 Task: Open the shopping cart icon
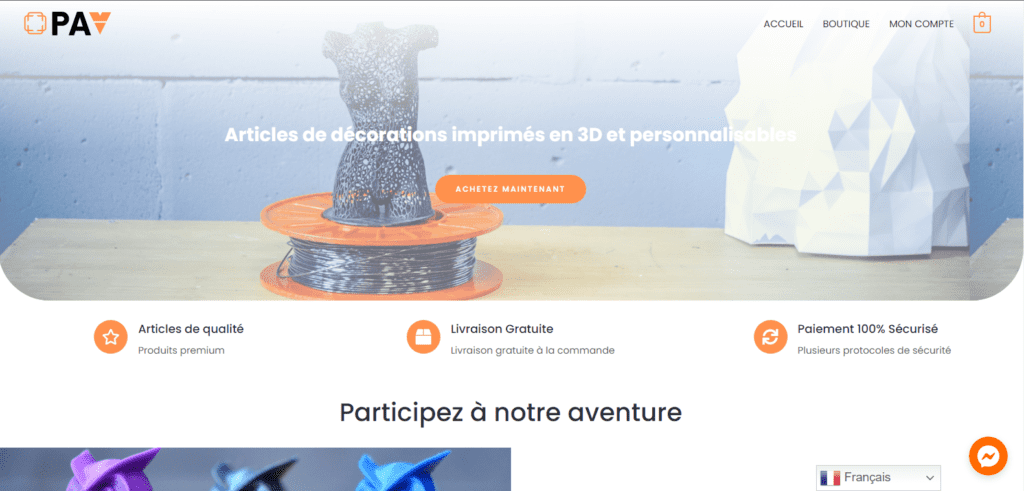pos(982,24)
